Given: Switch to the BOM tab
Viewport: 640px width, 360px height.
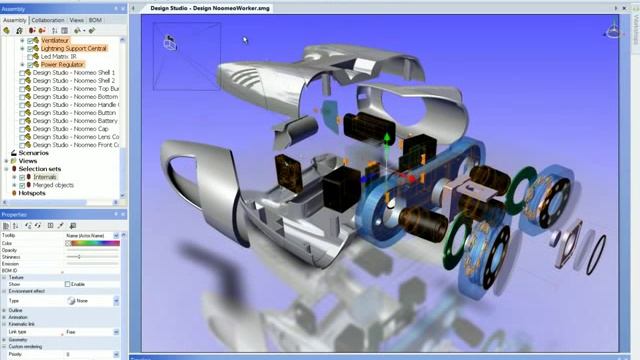Looking at the screenshot, I should click(95, 20).
